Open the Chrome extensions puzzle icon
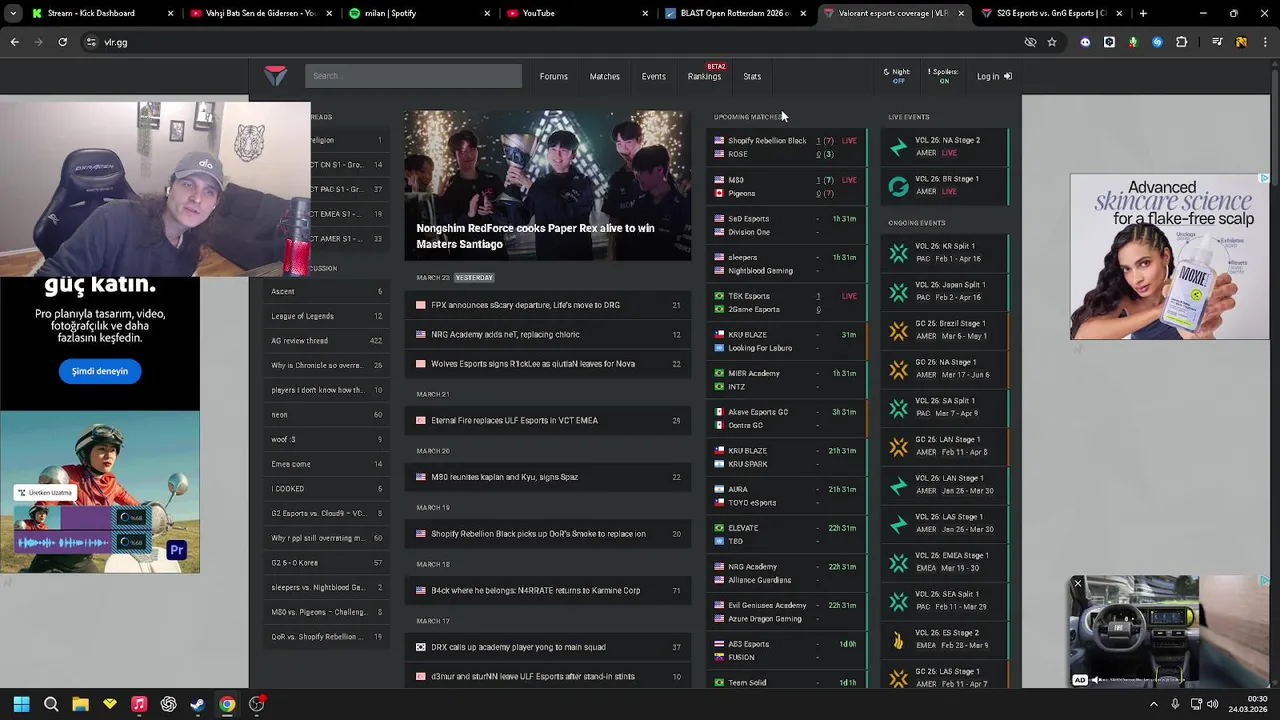The image size is (1280, 720). pyautogui.click(x=1181, y=42)
